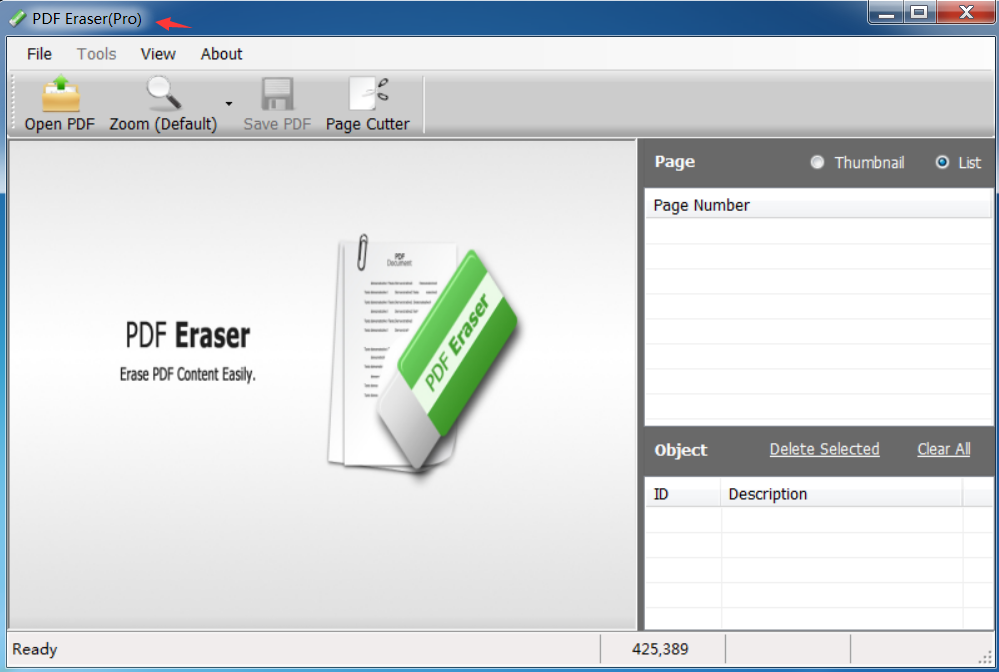Open the File menu
Image resolution: width=999 pixels, height=672 pixels.
tap(39, 54)
